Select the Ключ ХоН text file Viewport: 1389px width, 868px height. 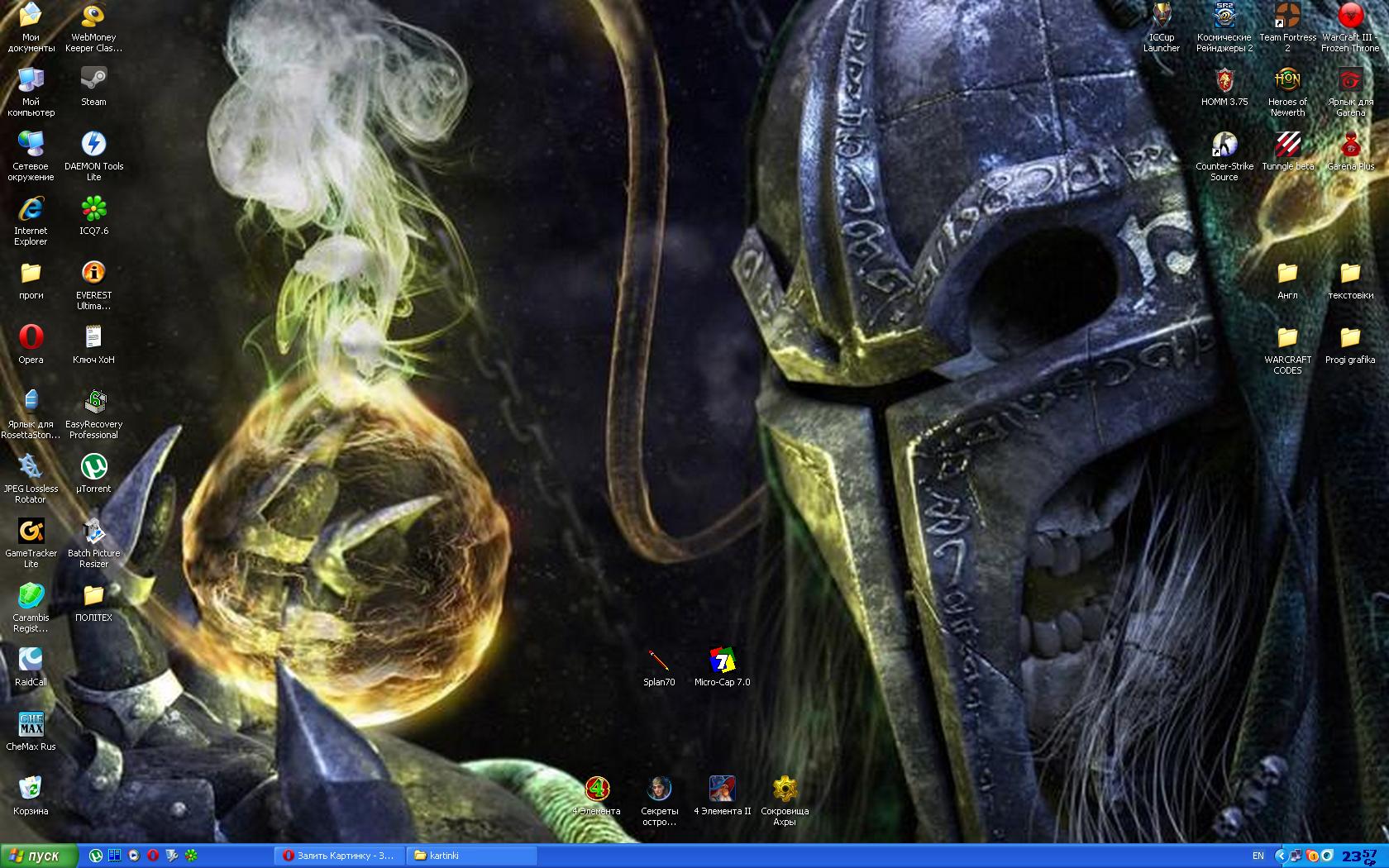93,344
